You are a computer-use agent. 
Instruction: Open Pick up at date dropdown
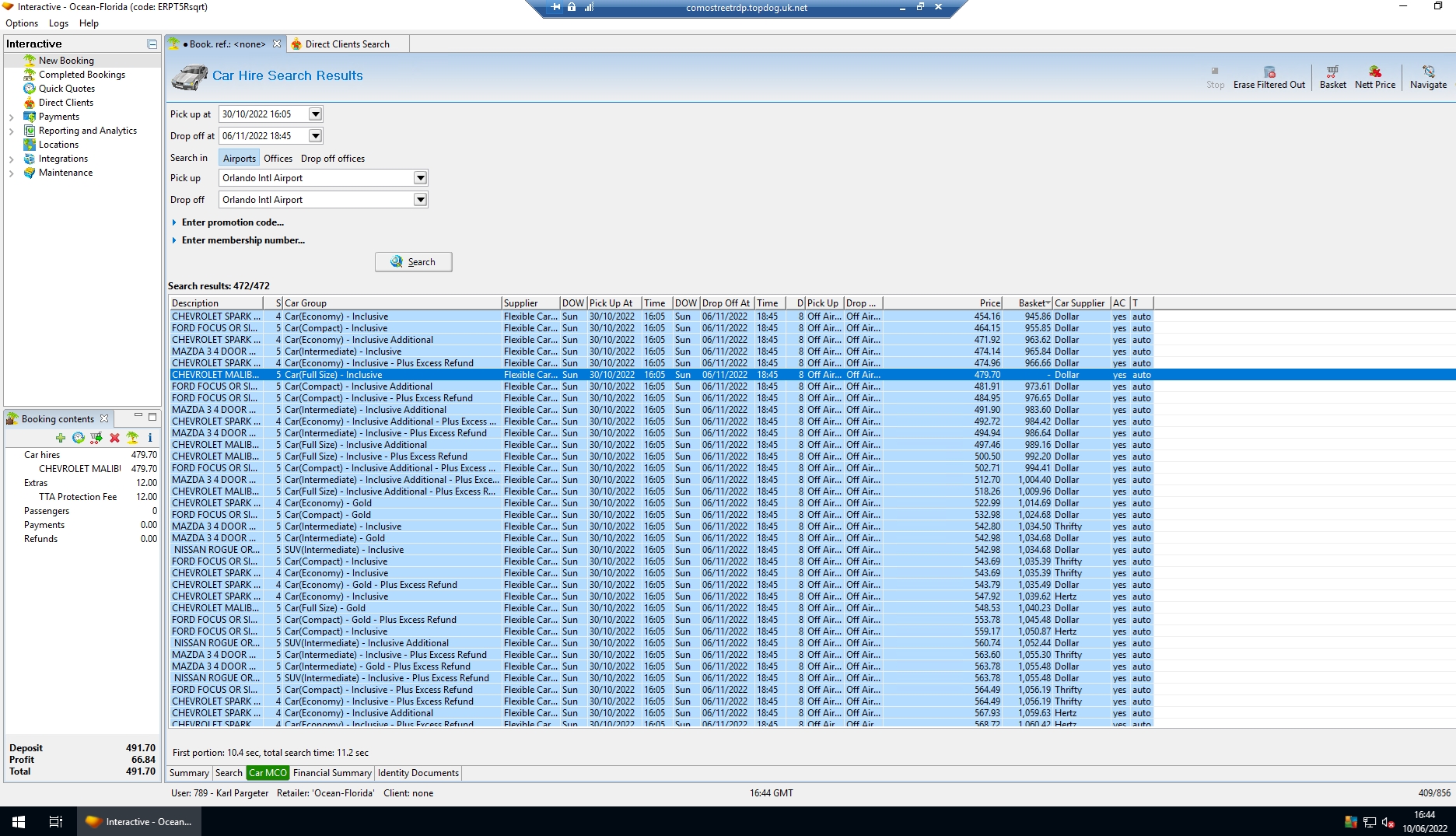[x=315, y=114]
